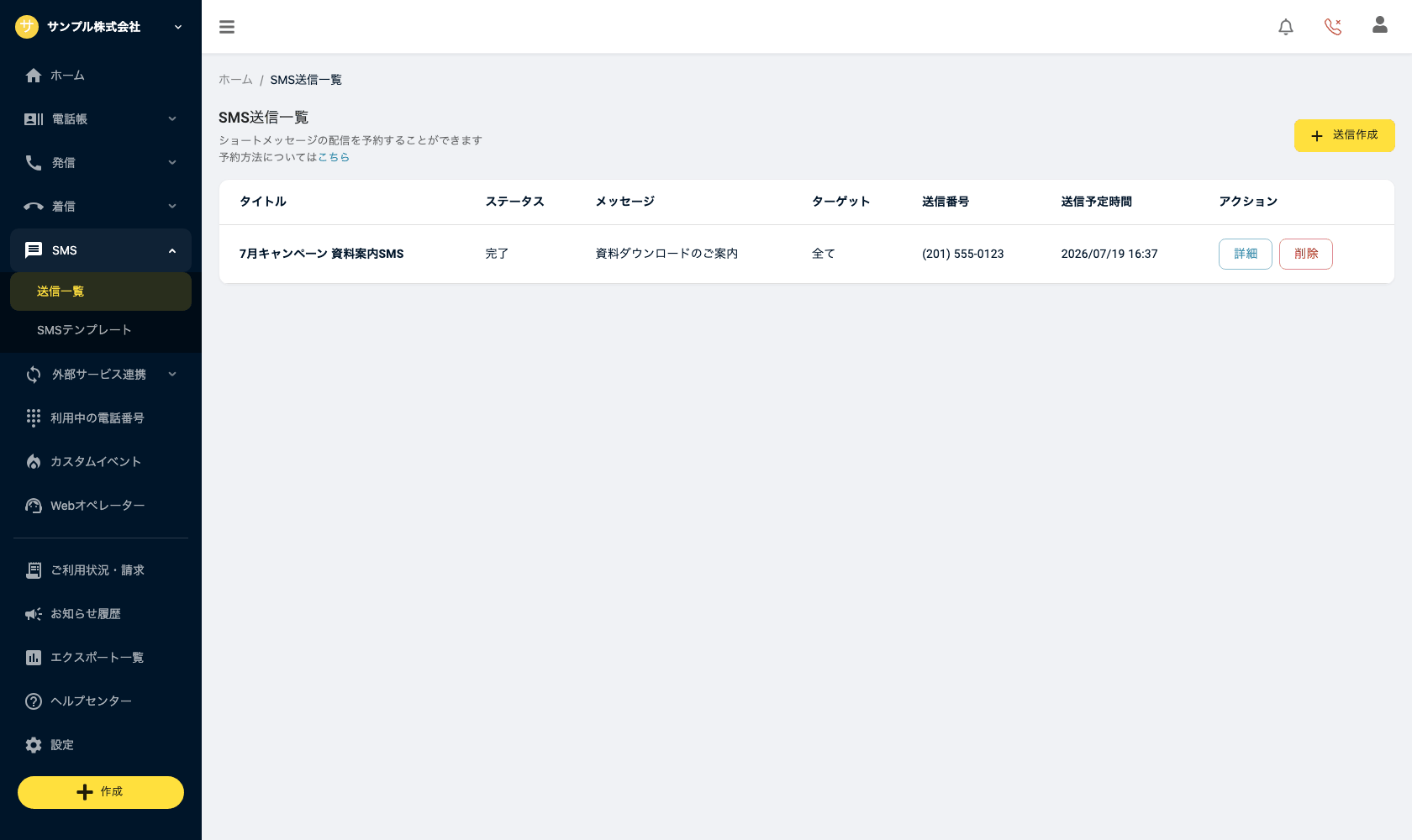This screenshot has width=1412, height=840.
Task: Click the 着信 incoming call icon
Action: pyautogui.click(x=34, y=207)
